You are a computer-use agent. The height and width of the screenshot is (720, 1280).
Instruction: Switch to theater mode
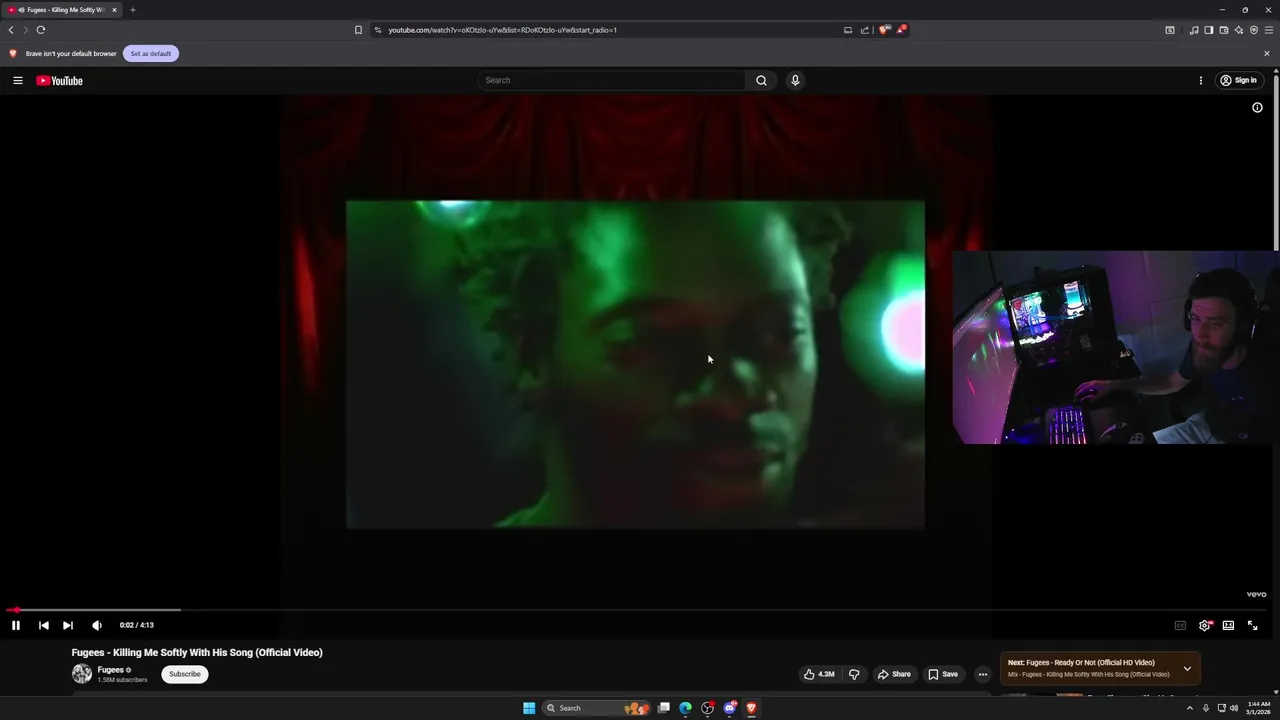pyautogui.click(x=1228, y=625)
